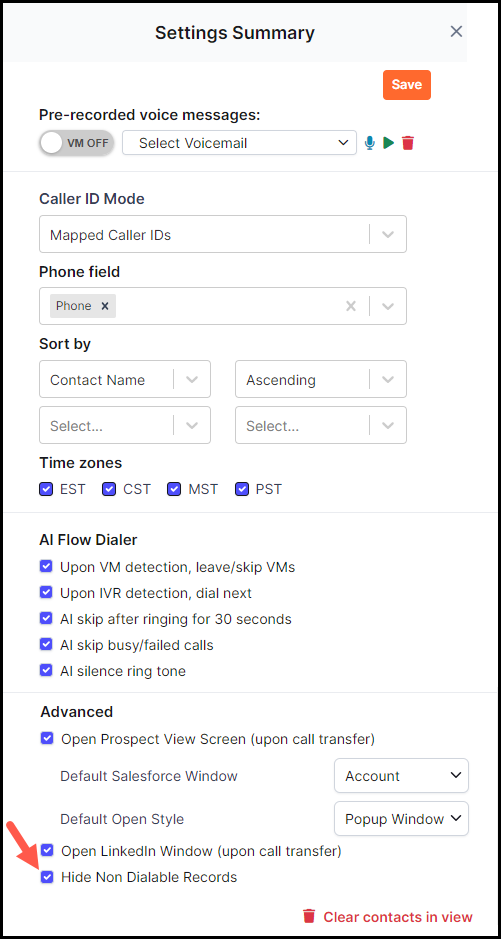Image resolution: width=501 pixels, height=939 pixels.
Task: Click the microphone record voicemail icon
Action: coord(370,143)
